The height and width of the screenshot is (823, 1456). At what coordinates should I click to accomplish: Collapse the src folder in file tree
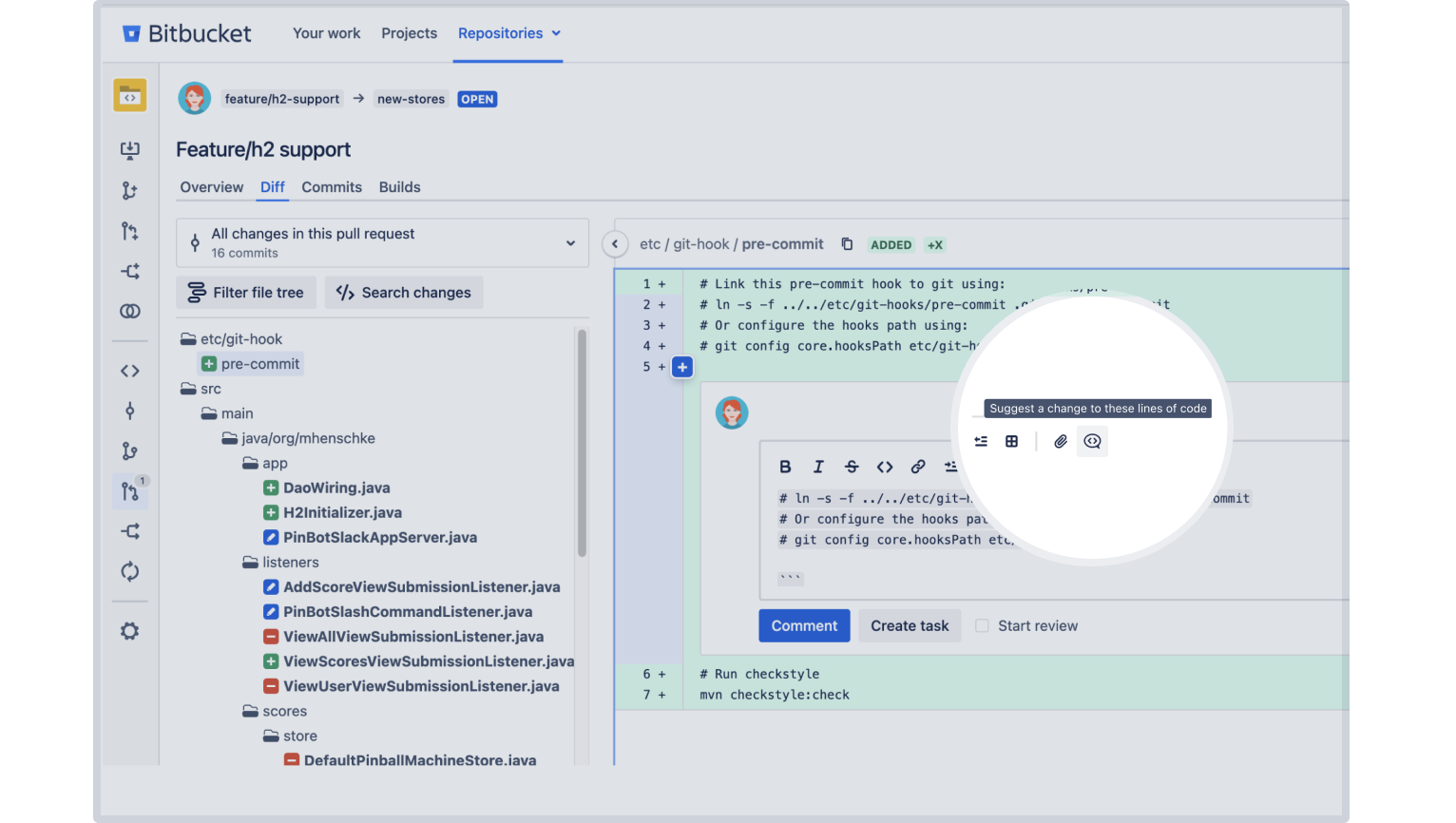click(201, 389)
